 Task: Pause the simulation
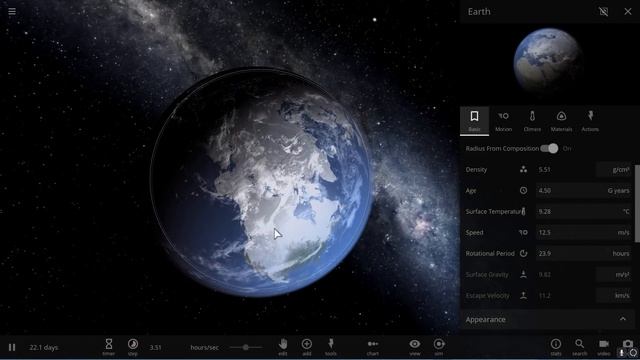12,347
